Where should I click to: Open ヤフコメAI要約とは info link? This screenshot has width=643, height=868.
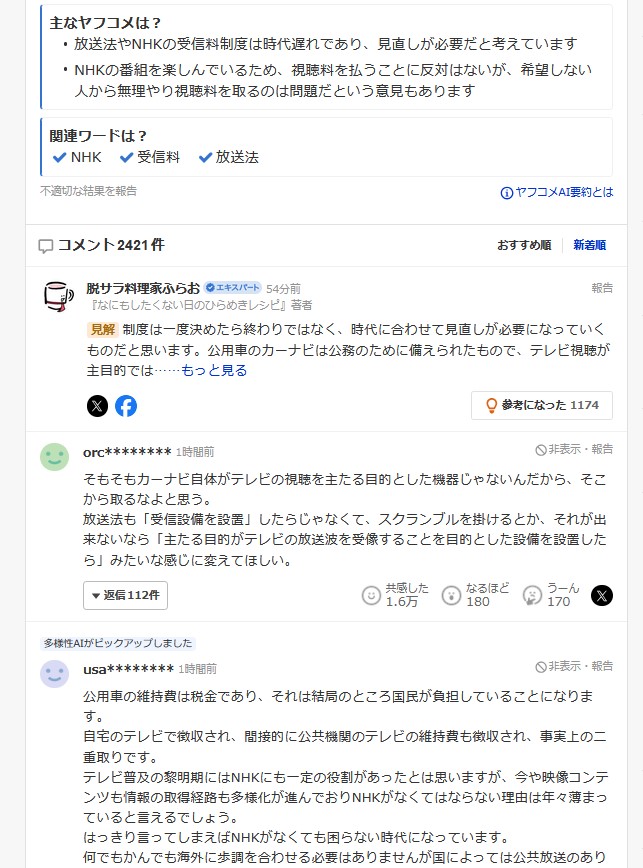[557, 192]
